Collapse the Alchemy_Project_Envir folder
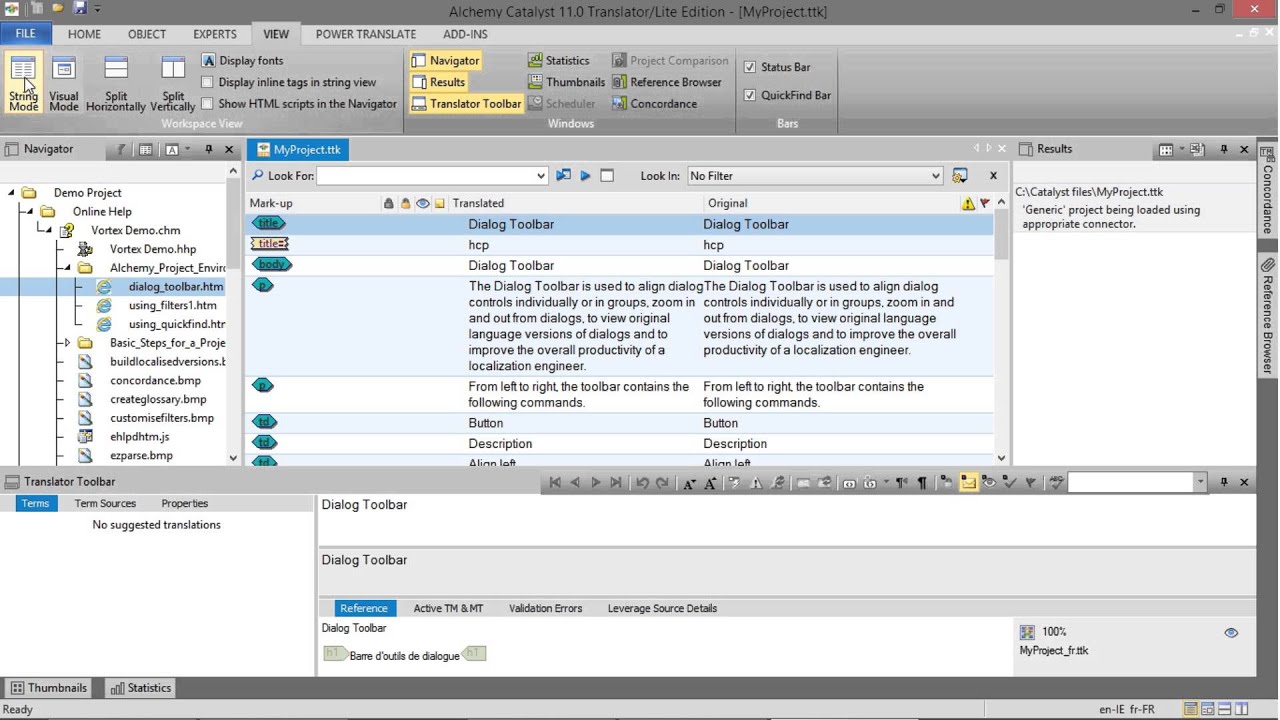1280x720 pixels. pyautogui.click(x=67, y=268)
